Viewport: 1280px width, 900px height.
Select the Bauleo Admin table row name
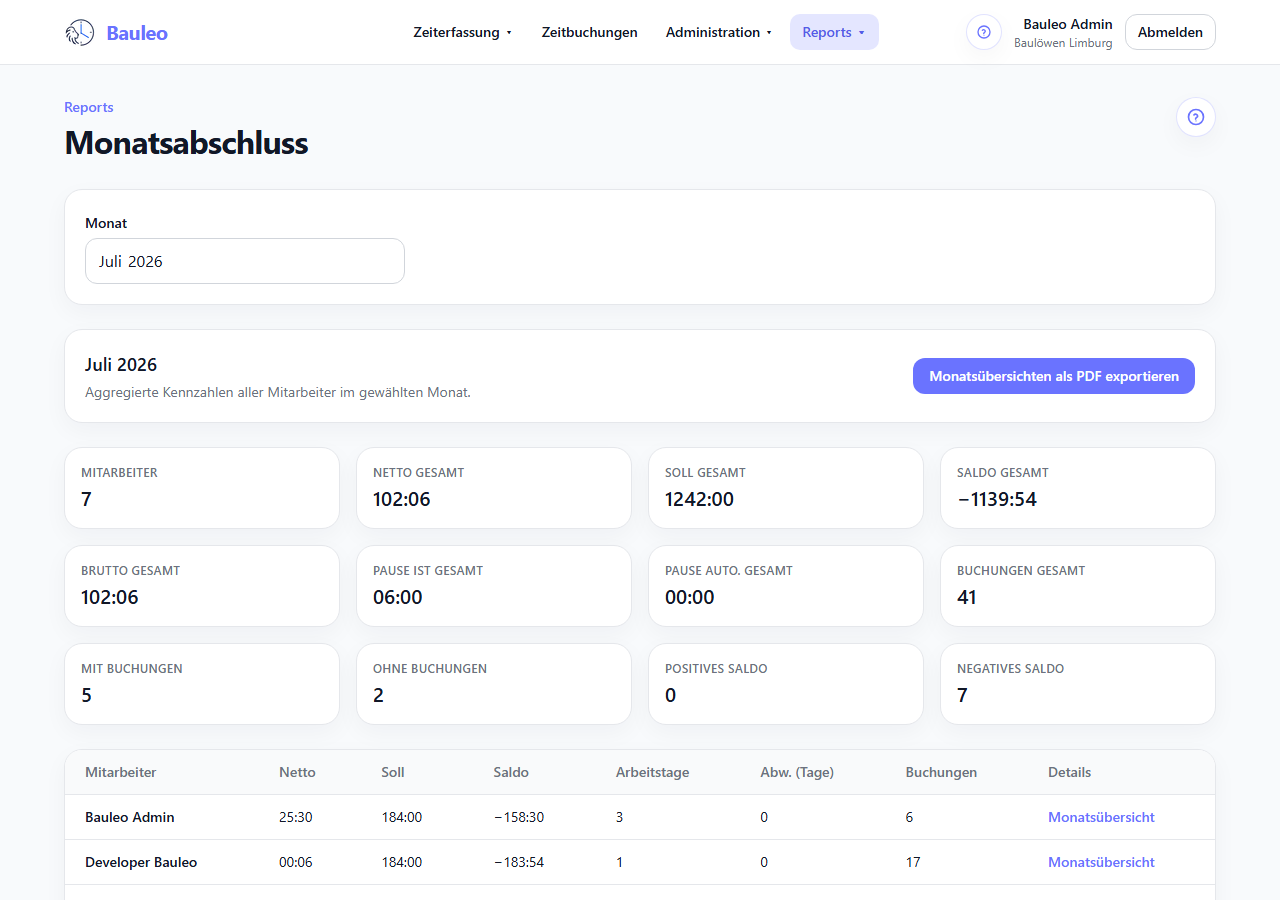pyautogui.click(x=130, y=817)
